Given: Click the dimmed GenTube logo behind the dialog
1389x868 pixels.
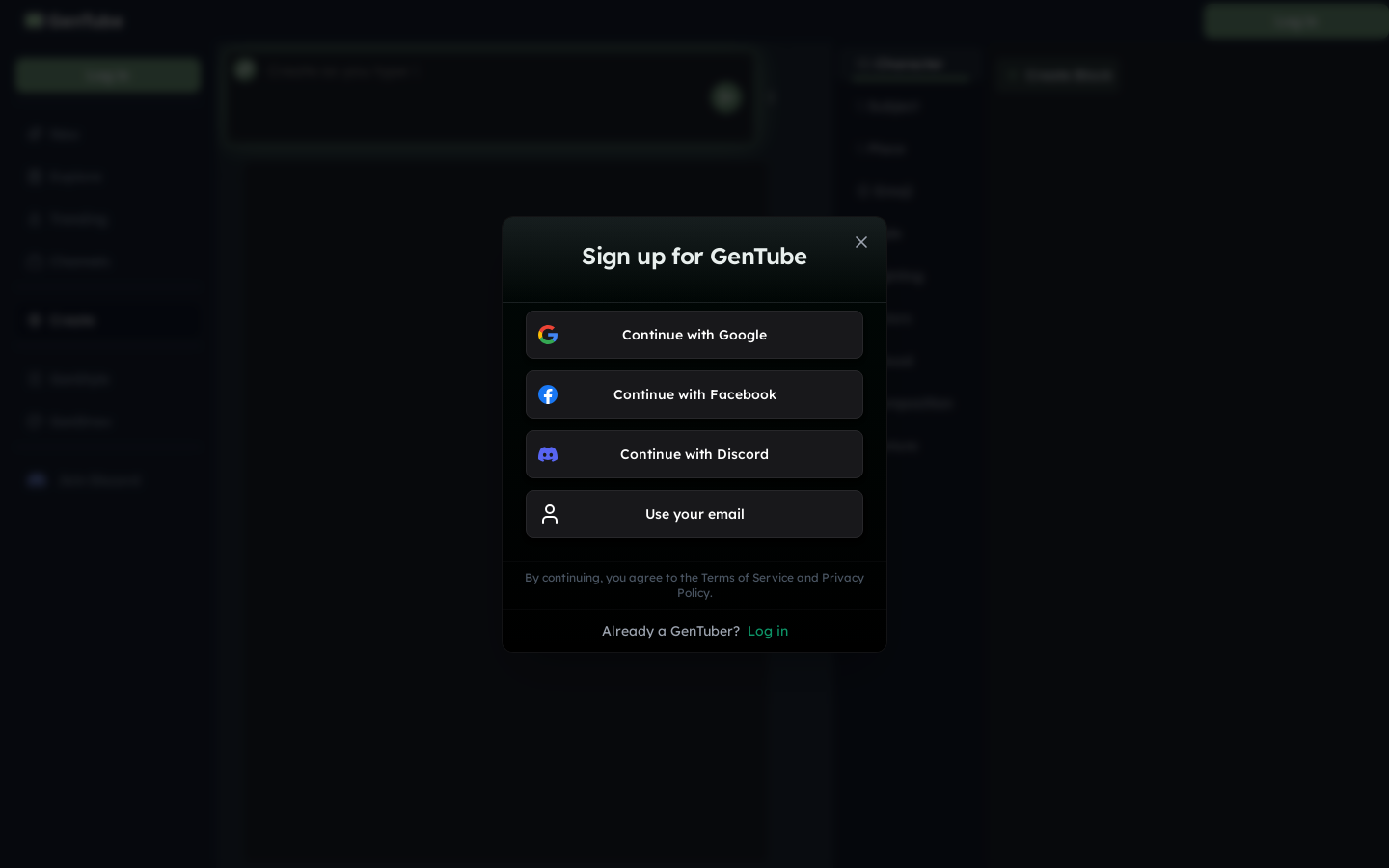Looking at the screenshot, I should 75,20.
